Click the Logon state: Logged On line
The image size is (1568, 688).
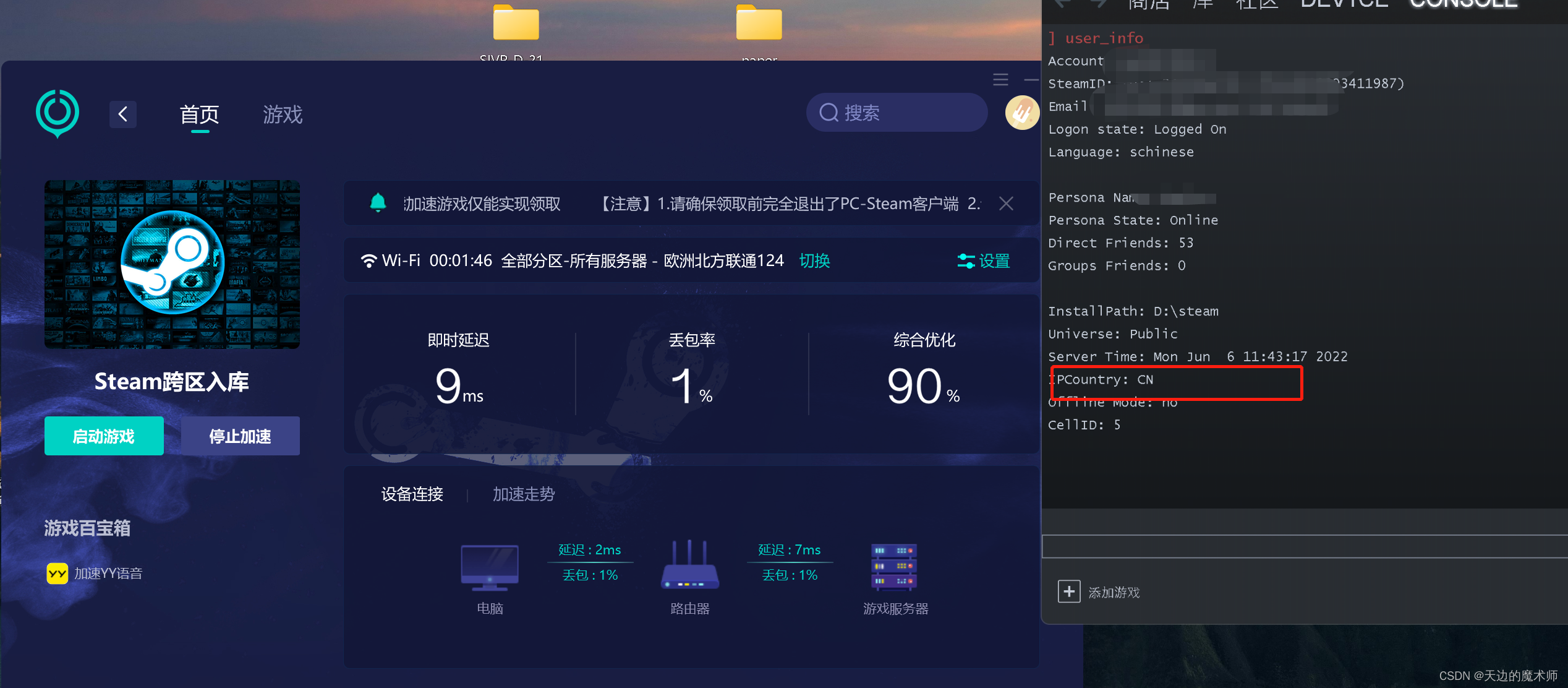[1137, 129]
